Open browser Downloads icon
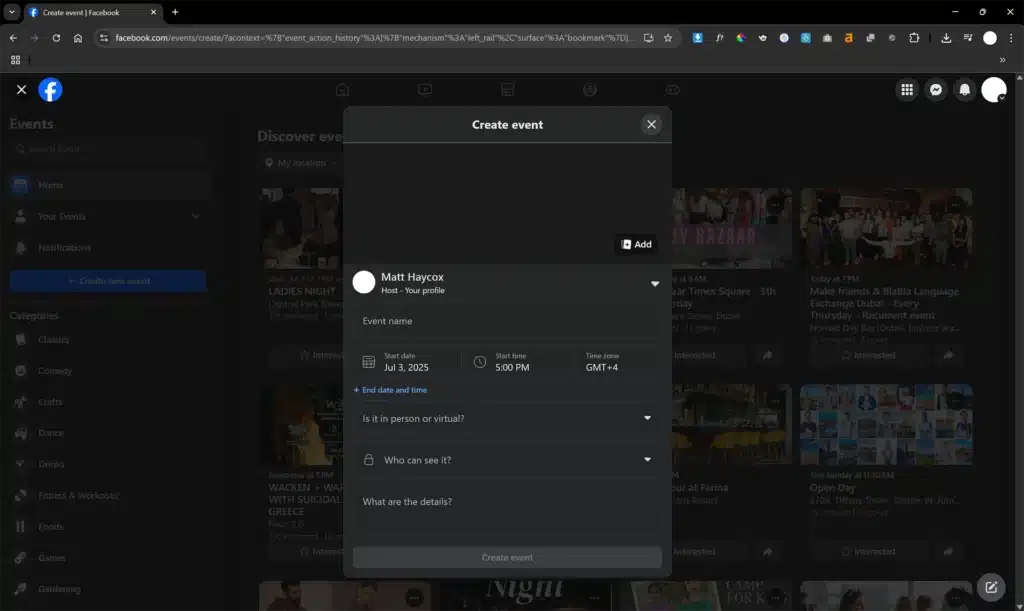The height and width of the screenshot is (611, 1024). [x=946, y=38]
